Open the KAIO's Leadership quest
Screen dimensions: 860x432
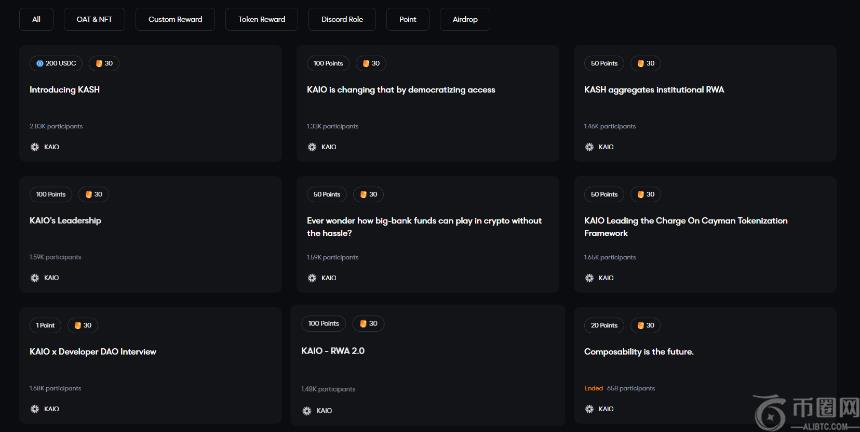(65, 220)
